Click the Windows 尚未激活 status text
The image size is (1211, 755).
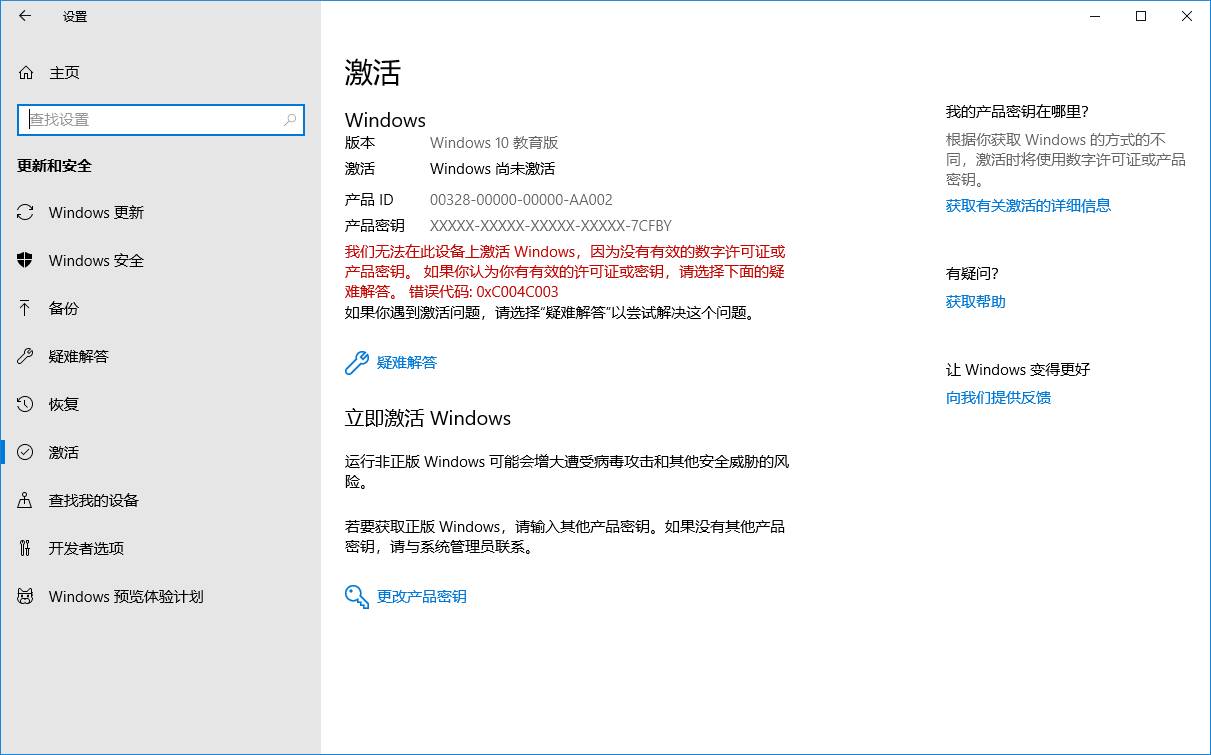[x=492, y=169]
